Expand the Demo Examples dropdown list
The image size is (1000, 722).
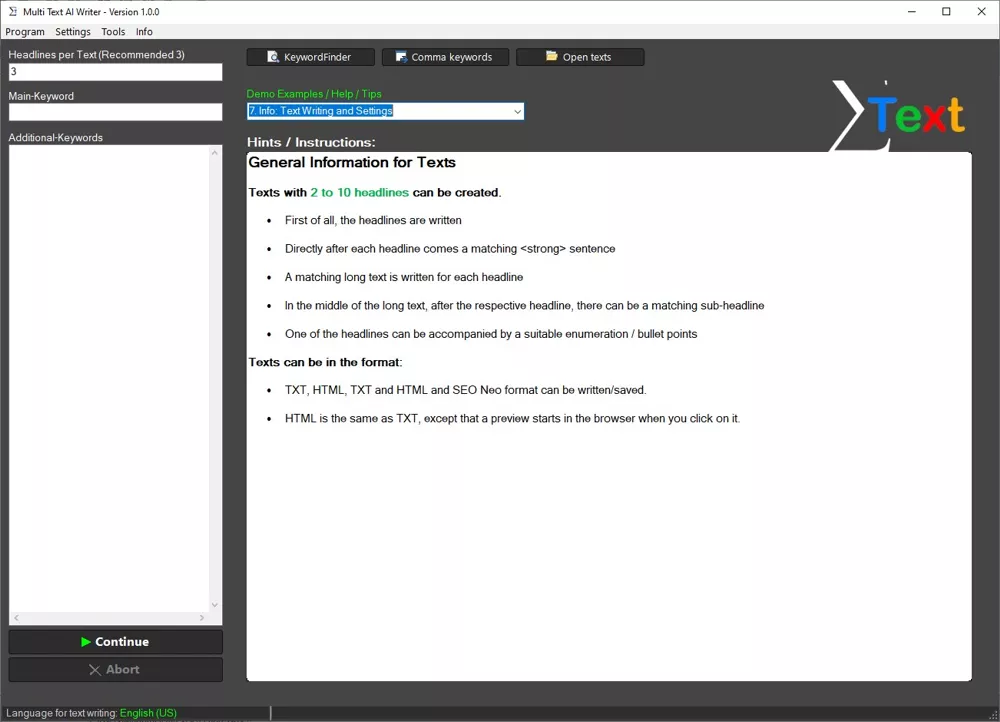point(517,112)
